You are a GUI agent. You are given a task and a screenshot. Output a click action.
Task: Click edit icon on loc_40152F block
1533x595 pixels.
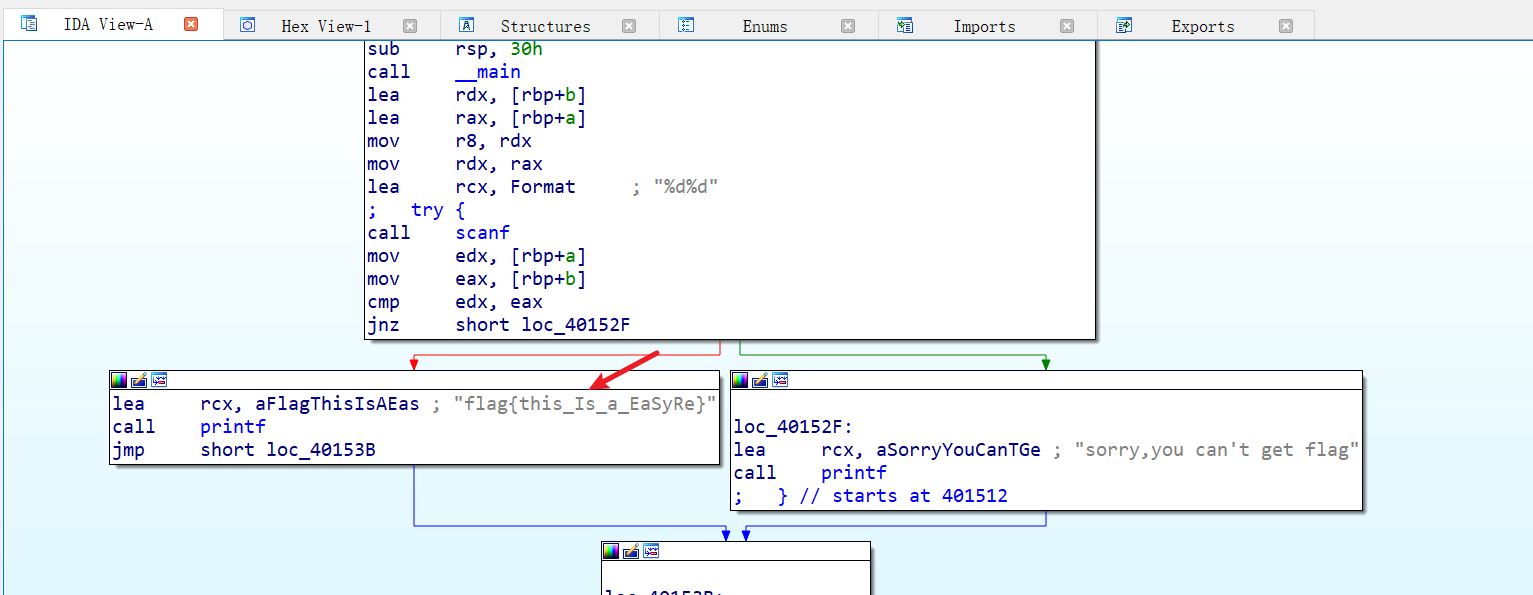(x=761, y=380)
